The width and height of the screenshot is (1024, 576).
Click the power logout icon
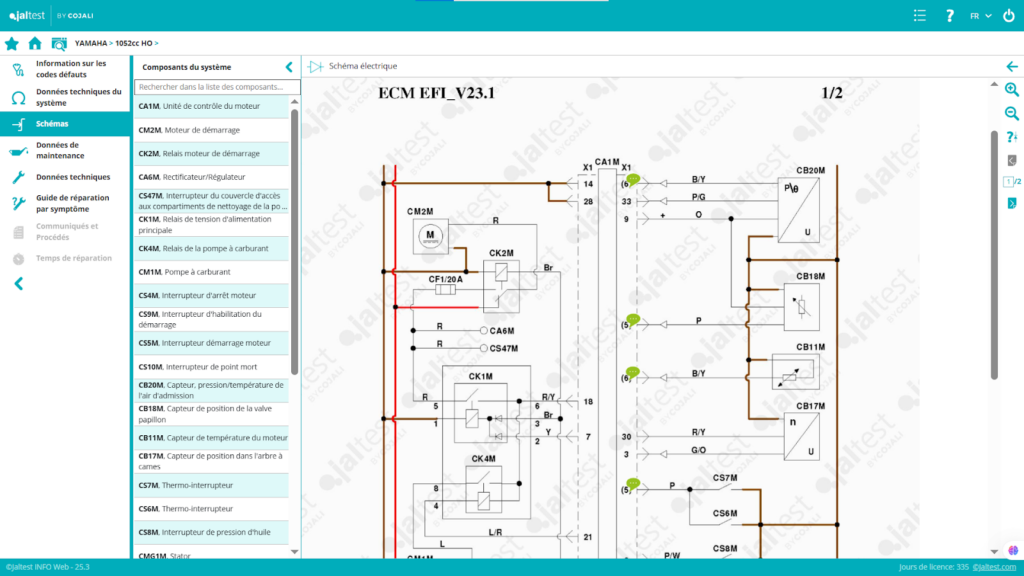[x=1008, y=15]
